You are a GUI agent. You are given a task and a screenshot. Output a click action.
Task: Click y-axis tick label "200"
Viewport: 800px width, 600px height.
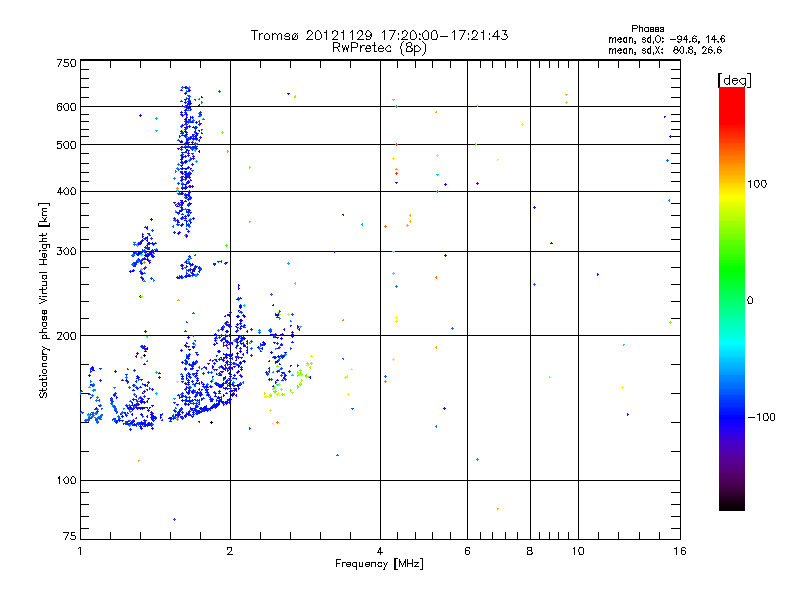point(66,336)
